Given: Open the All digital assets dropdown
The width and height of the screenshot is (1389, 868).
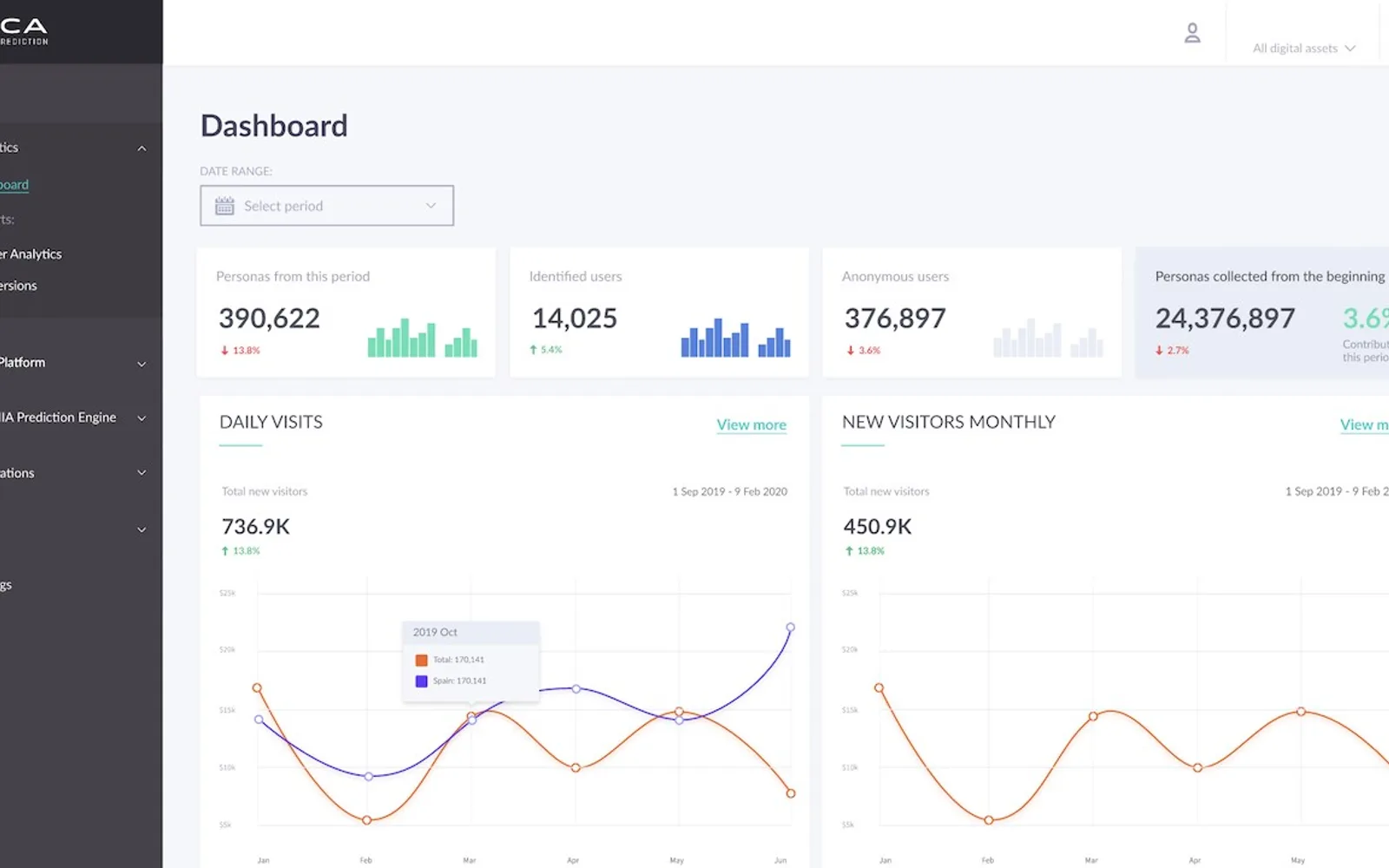Looking at the screenshot, I should (1303, 49).
